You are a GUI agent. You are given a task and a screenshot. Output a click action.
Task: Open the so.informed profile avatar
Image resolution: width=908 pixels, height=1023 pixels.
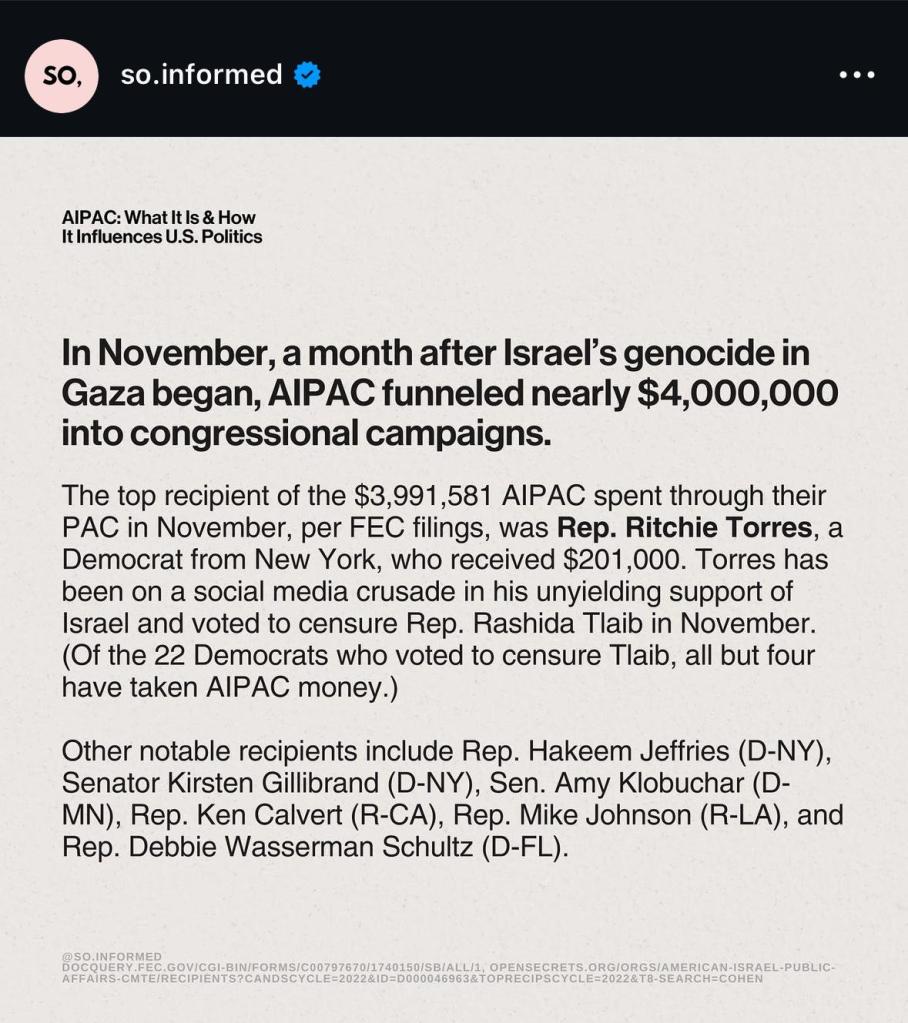click(x=61, y=76)
